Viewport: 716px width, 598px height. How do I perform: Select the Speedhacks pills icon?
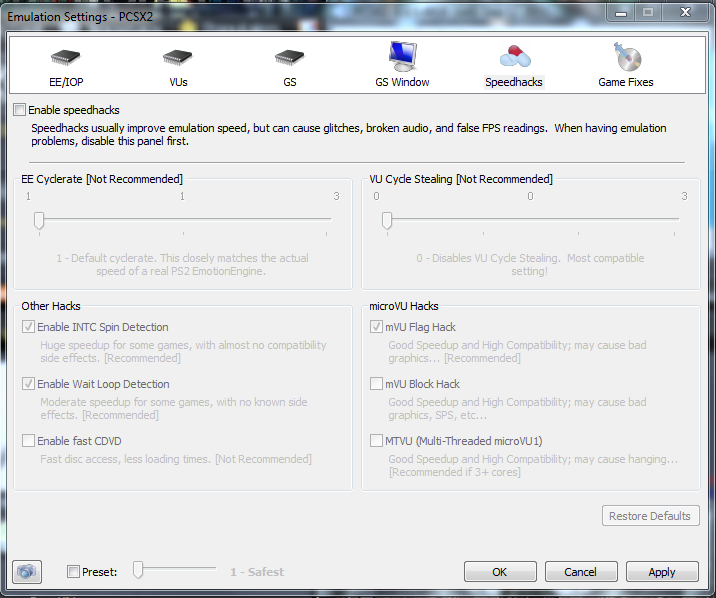(x=514, y=57)
